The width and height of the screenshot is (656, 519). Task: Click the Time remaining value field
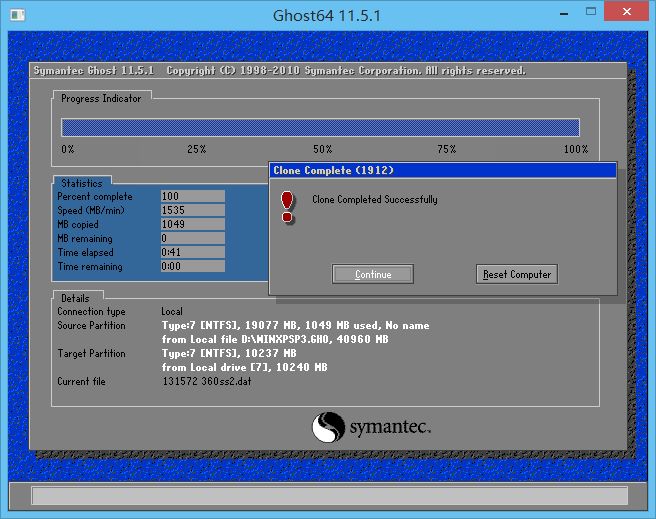click(192, 267)
